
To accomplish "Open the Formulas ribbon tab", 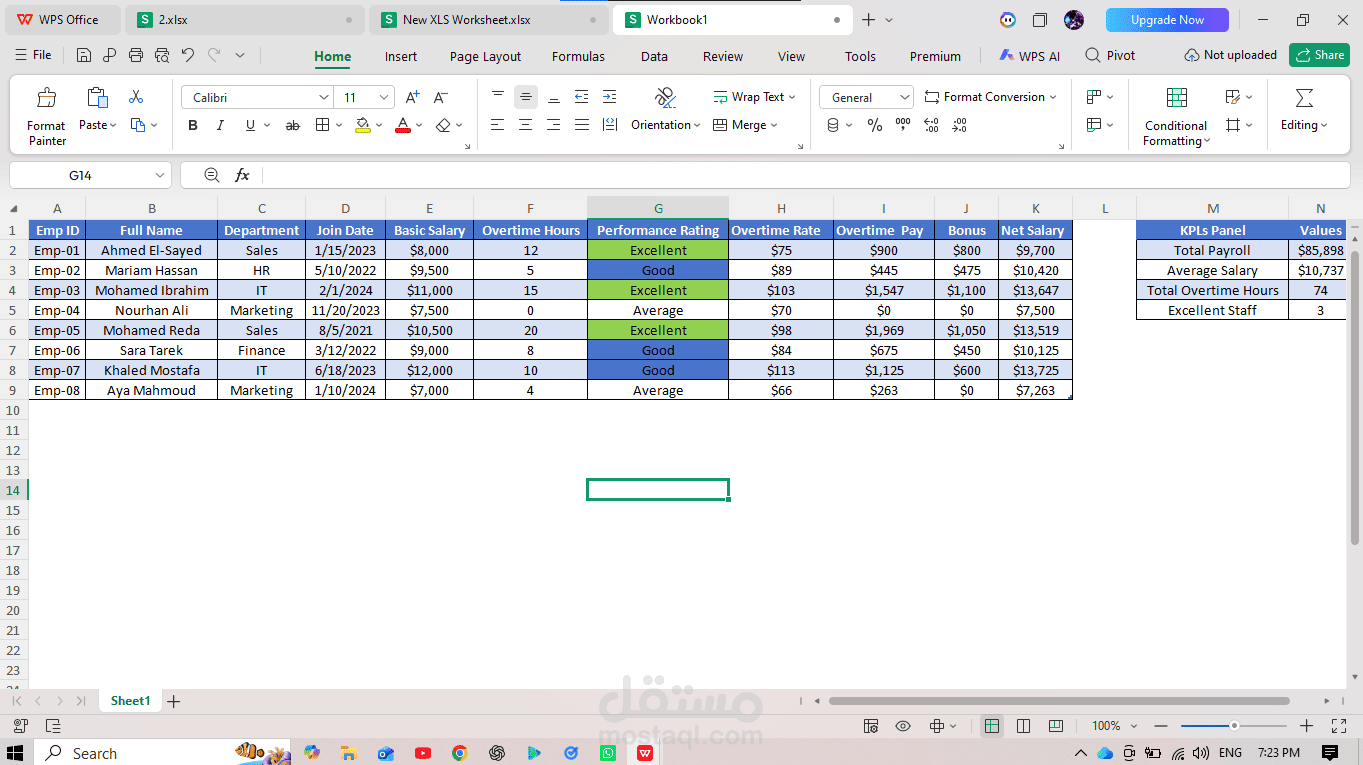I will tap(578, 56).
